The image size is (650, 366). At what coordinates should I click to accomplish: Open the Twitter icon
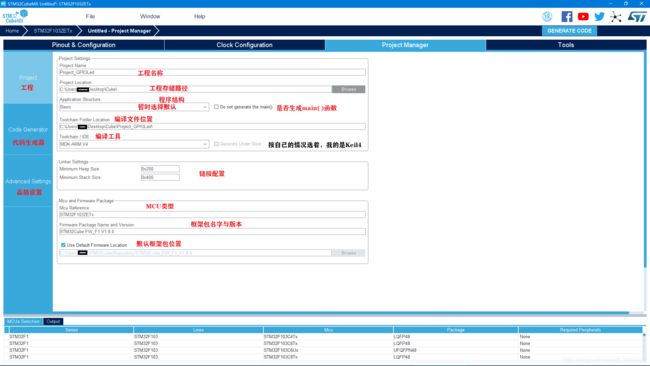[599, 17]
